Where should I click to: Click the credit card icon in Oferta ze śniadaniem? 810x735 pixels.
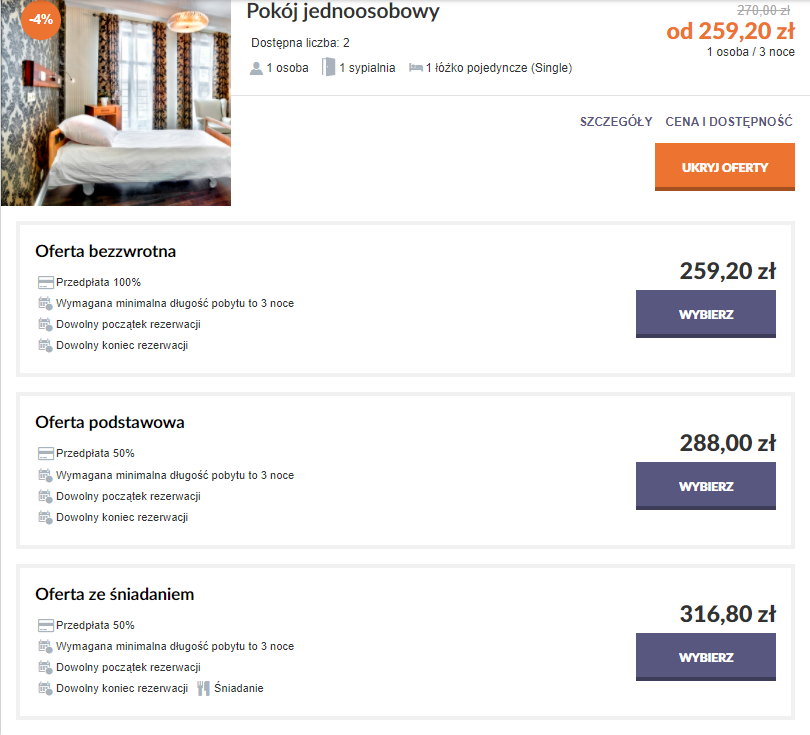[45, 625]
